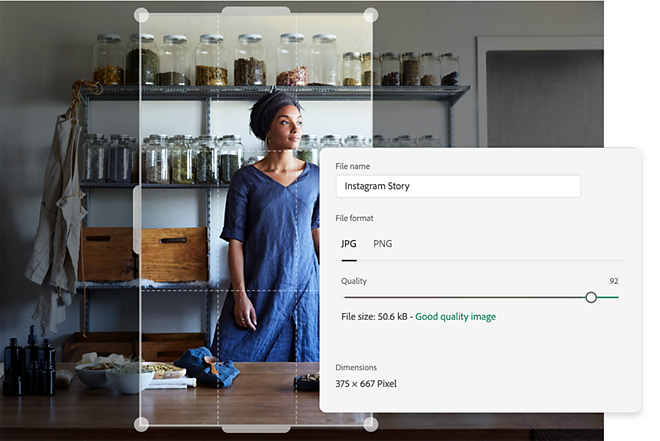This screenshot has height=441, width=660.
Task: Click the Quality slider knob
Action: pyautogui.click(x=591, y=298)
